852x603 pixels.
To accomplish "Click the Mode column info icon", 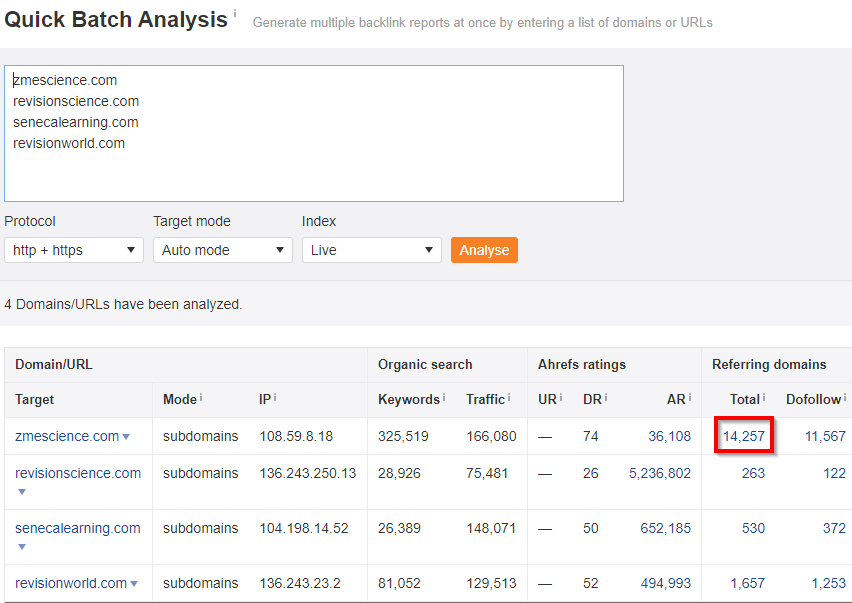I will click(x=199, y=398).
